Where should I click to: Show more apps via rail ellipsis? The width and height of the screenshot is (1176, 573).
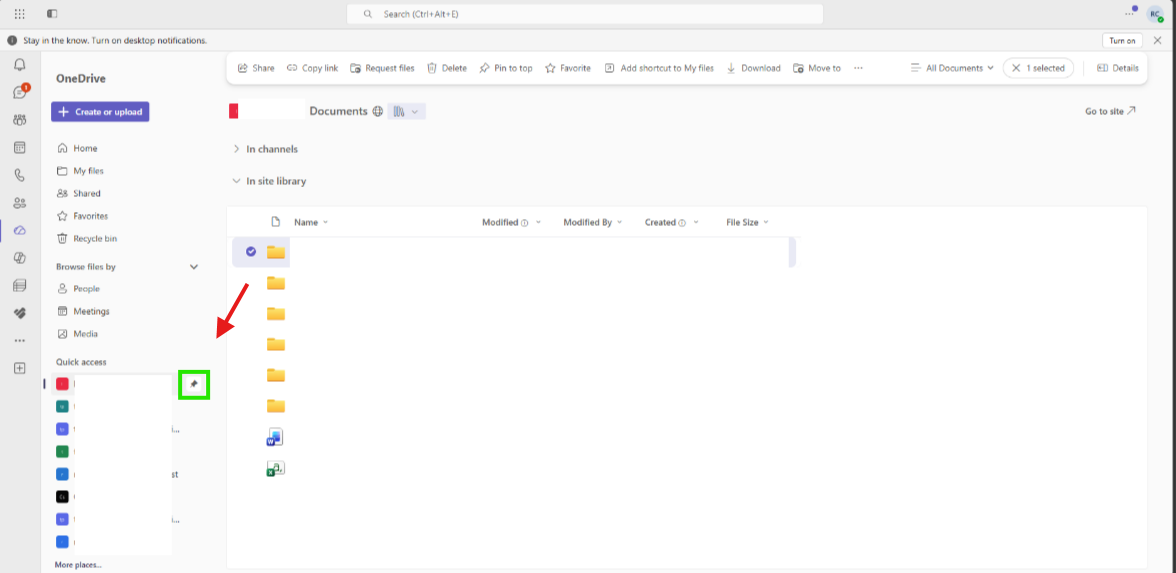coord(20,340)
